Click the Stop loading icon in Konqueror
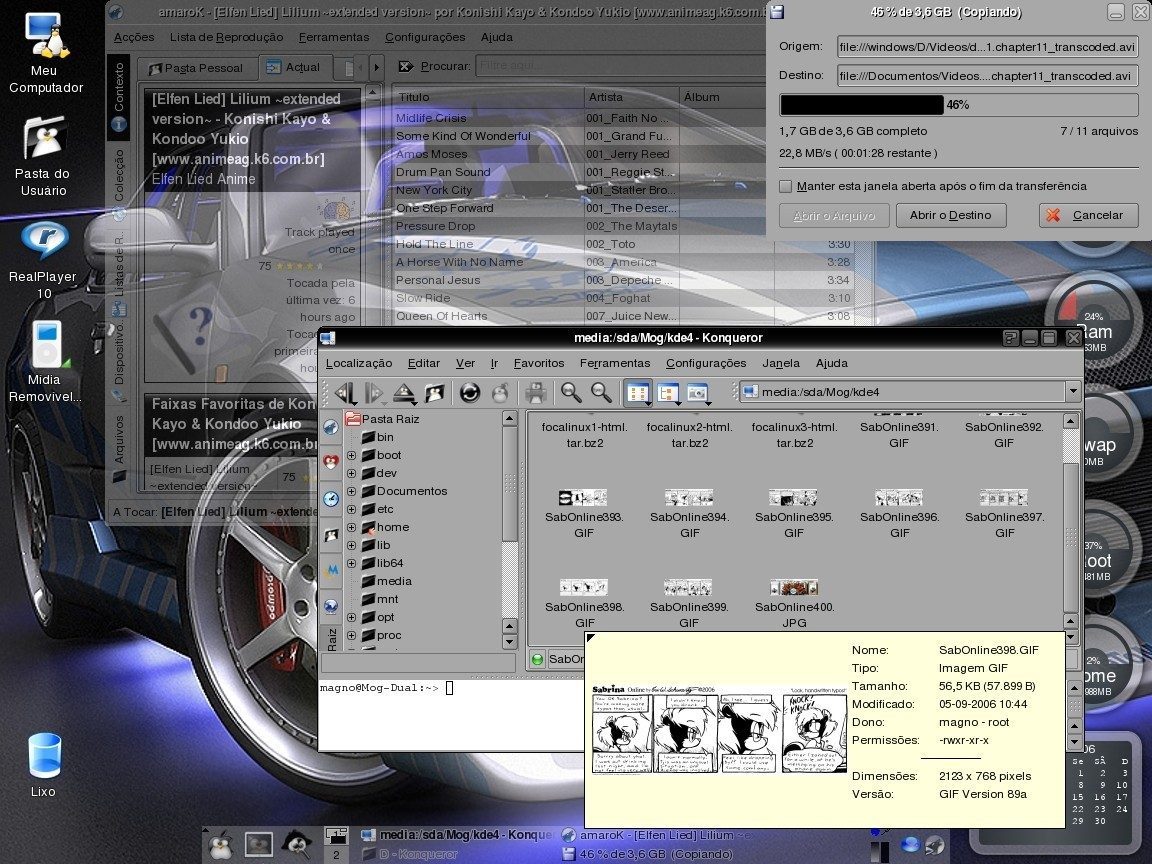 [500, 392]
